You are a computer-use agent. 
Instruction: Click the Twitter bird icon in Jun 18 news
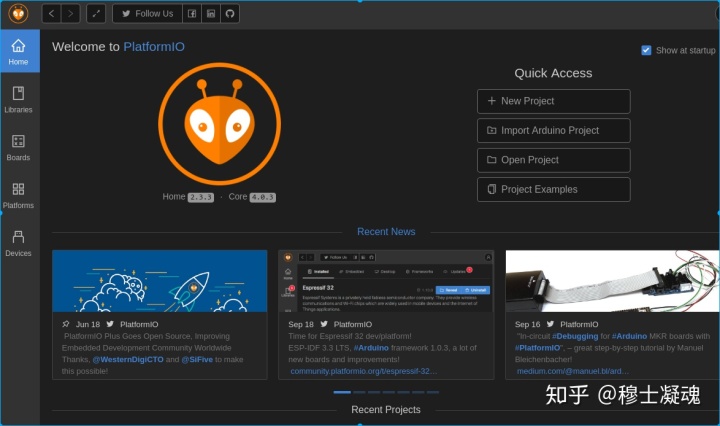pos(110,324)
